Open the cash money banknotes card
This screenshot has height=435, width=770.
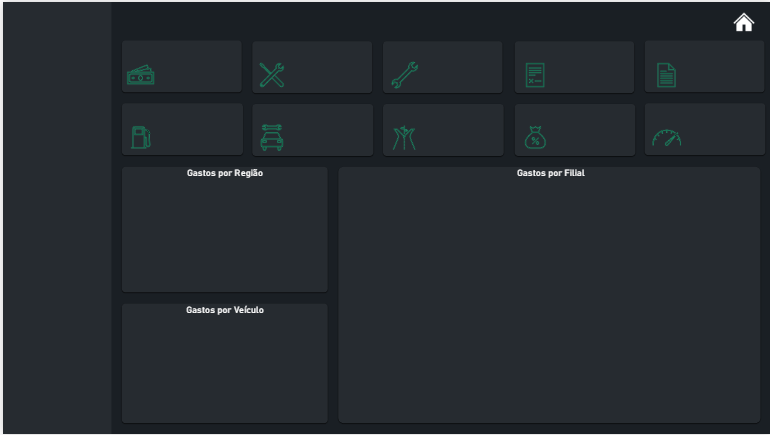(x=141, y=75)
